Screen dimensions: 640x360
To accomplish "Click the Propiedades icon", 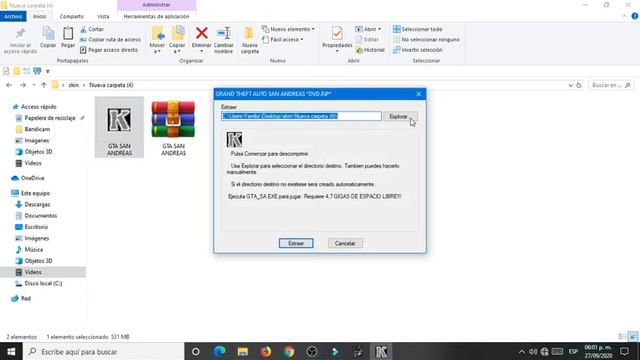I will (337, 33).
